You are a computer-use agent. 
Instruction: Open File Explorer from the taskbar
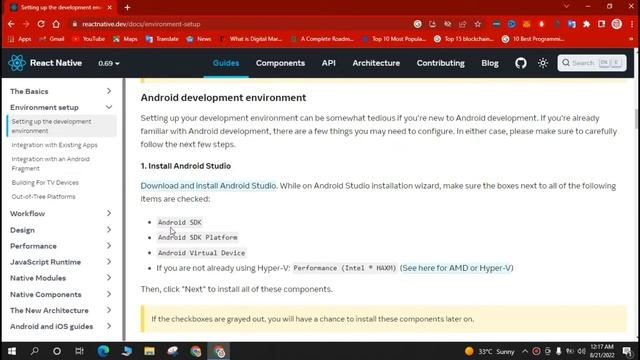149,351
